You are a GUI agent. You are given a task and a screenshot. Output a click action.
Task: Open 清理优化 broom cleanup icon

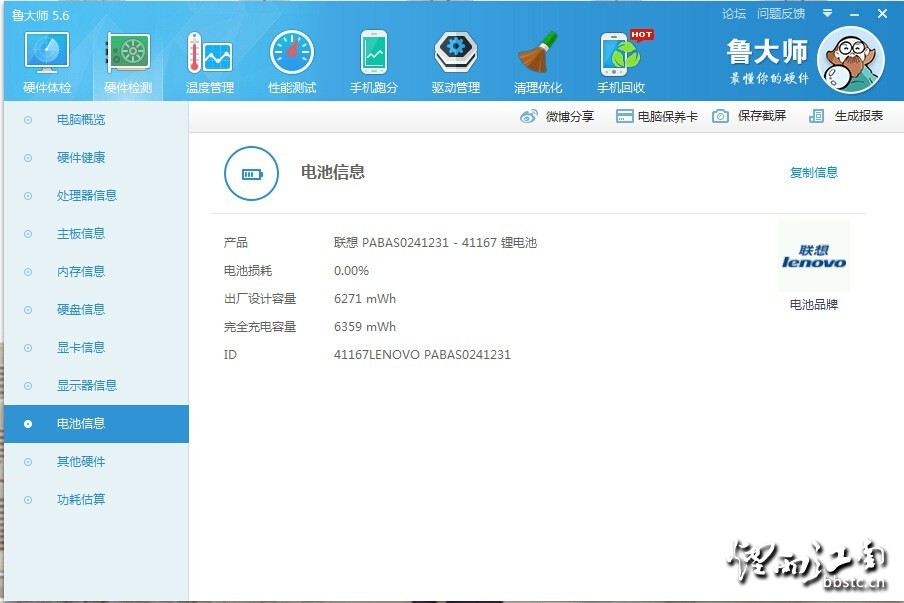point(537,53)
